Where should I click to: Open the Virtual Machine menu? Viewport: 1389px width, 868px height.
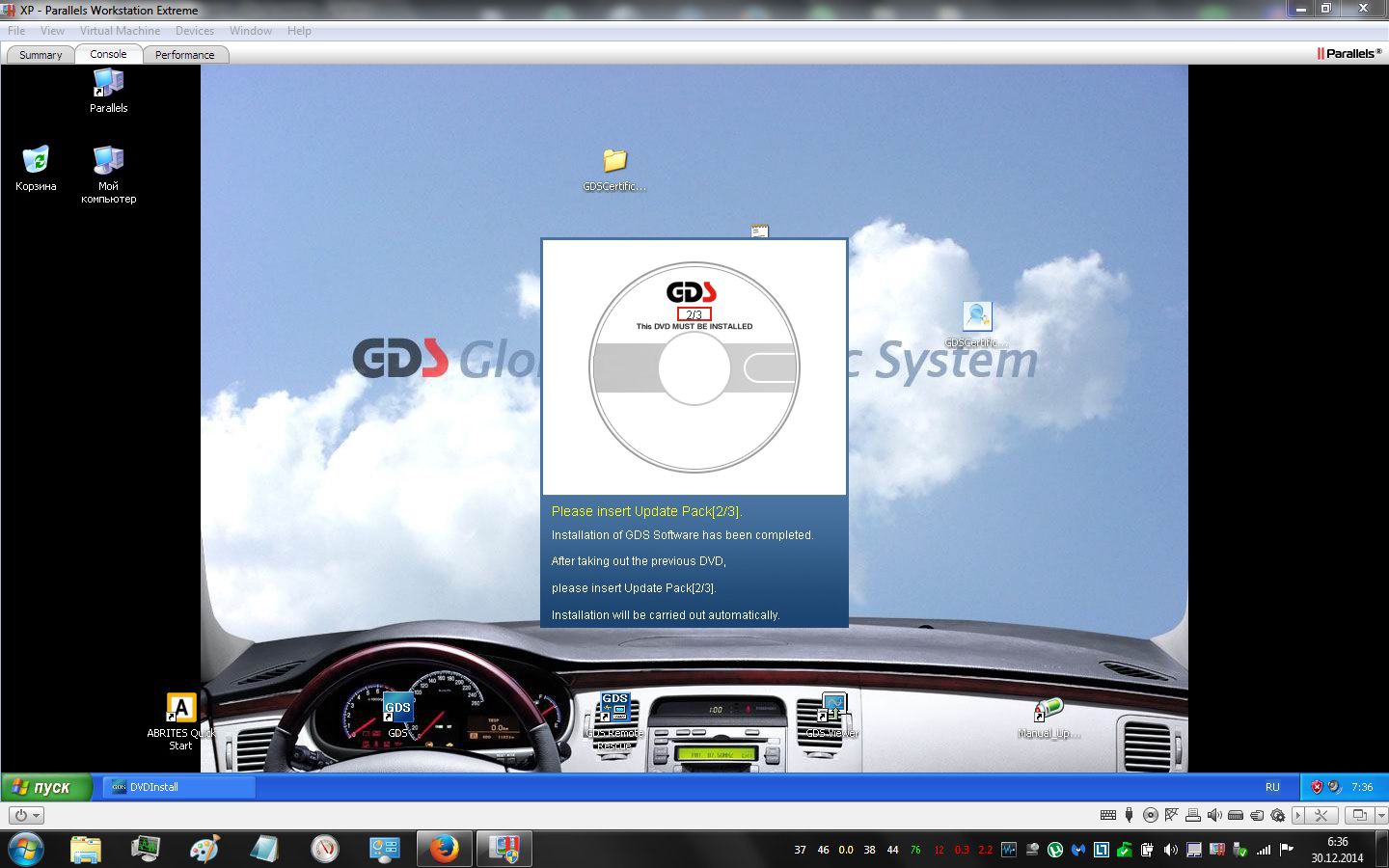click(x=120, y=31)
